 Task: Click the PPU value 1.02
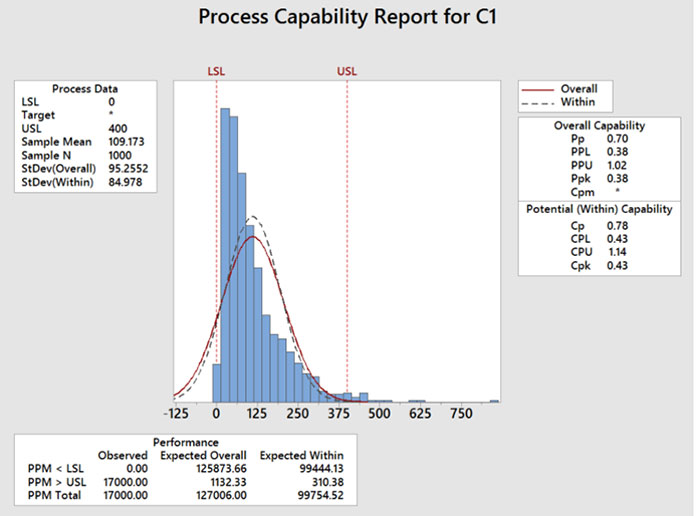[617, 165]
